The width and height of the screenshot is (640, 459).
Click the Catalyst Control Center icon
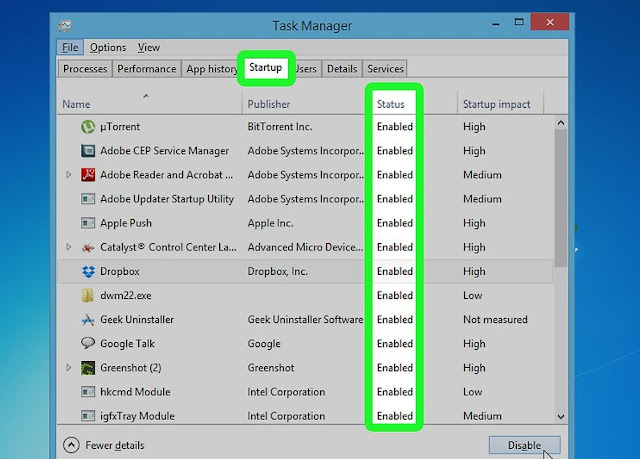88,247
